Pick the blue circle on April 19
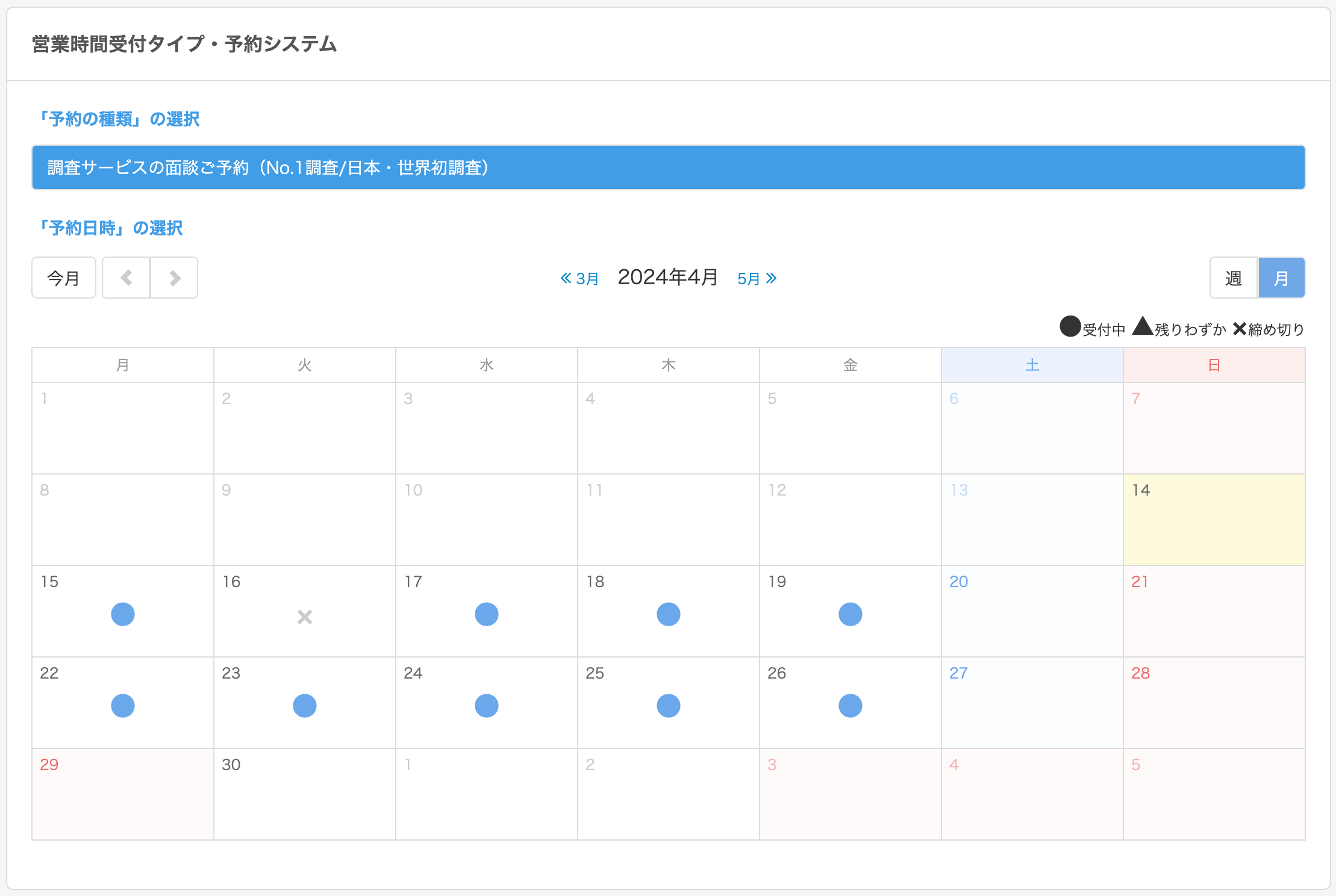The width and height of the screenshot is (1336, 896). coord(851,614)
